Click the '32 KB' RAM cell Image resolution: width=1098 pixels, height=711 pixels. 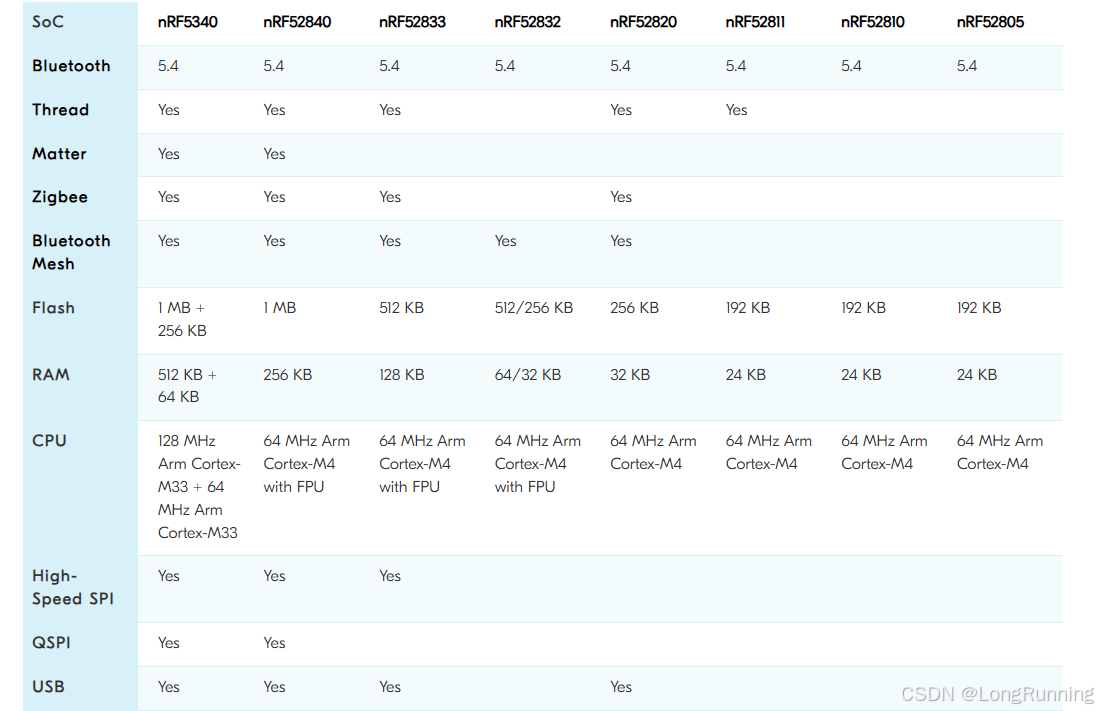630,375
